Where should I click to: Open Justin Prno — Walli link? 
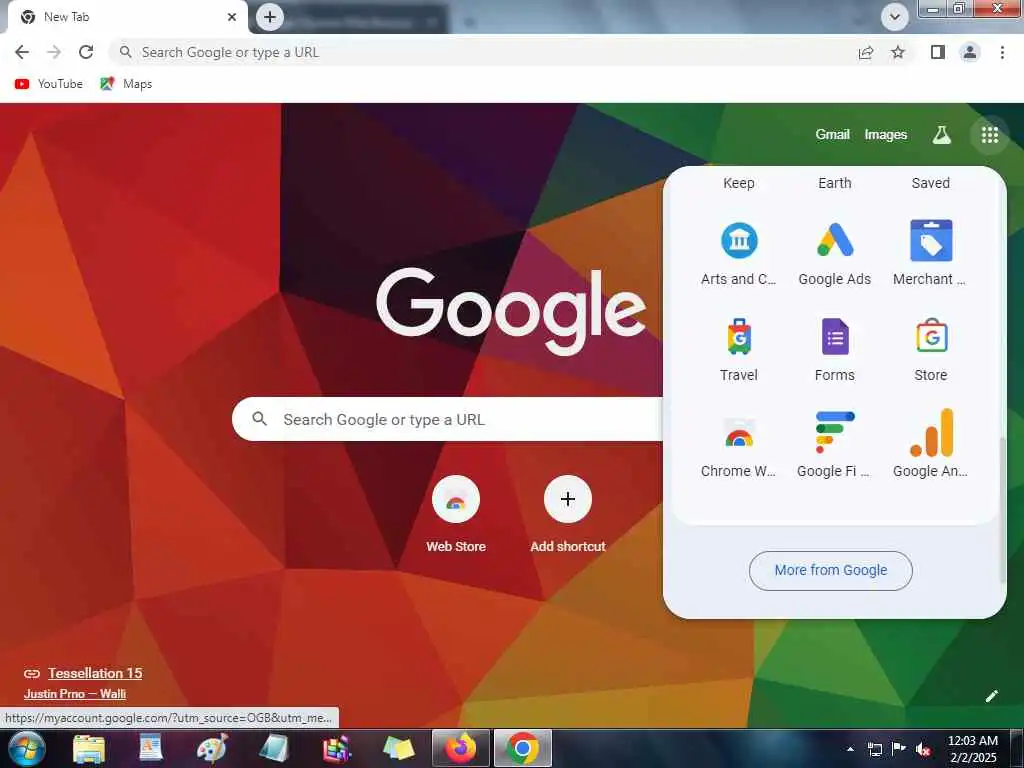click(74, 694)
